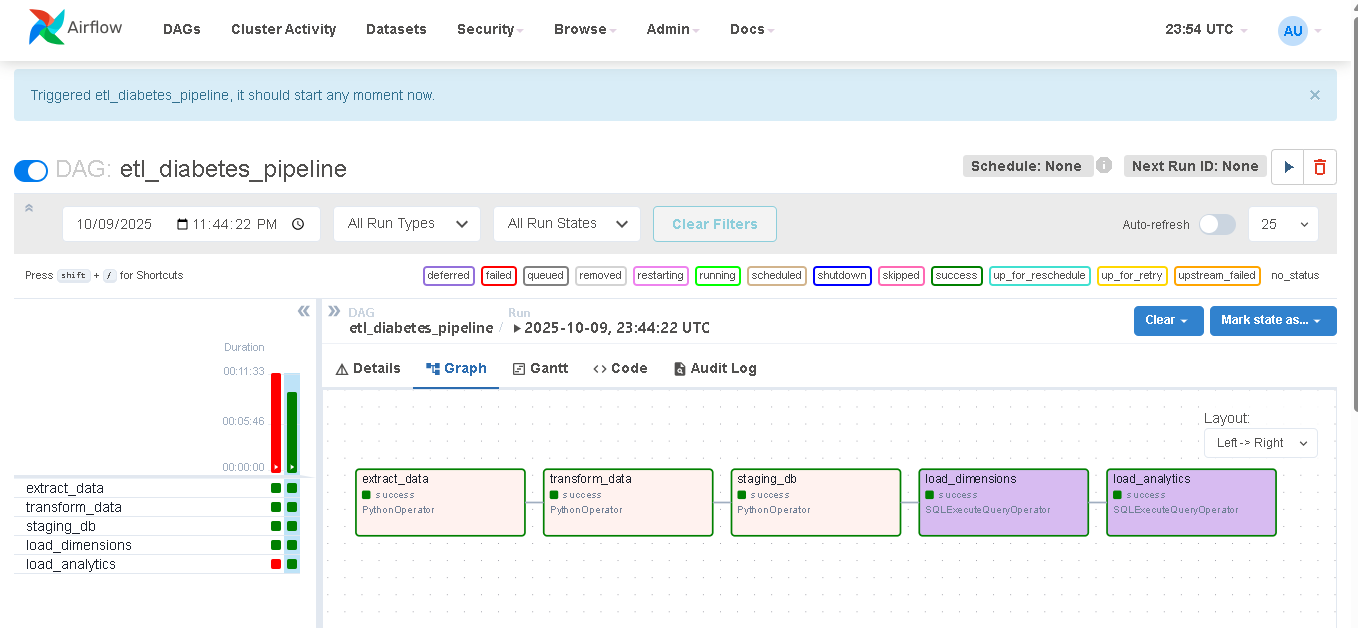Open the calendar picker in the date field
1358x628 pixels.
point(182,224)
